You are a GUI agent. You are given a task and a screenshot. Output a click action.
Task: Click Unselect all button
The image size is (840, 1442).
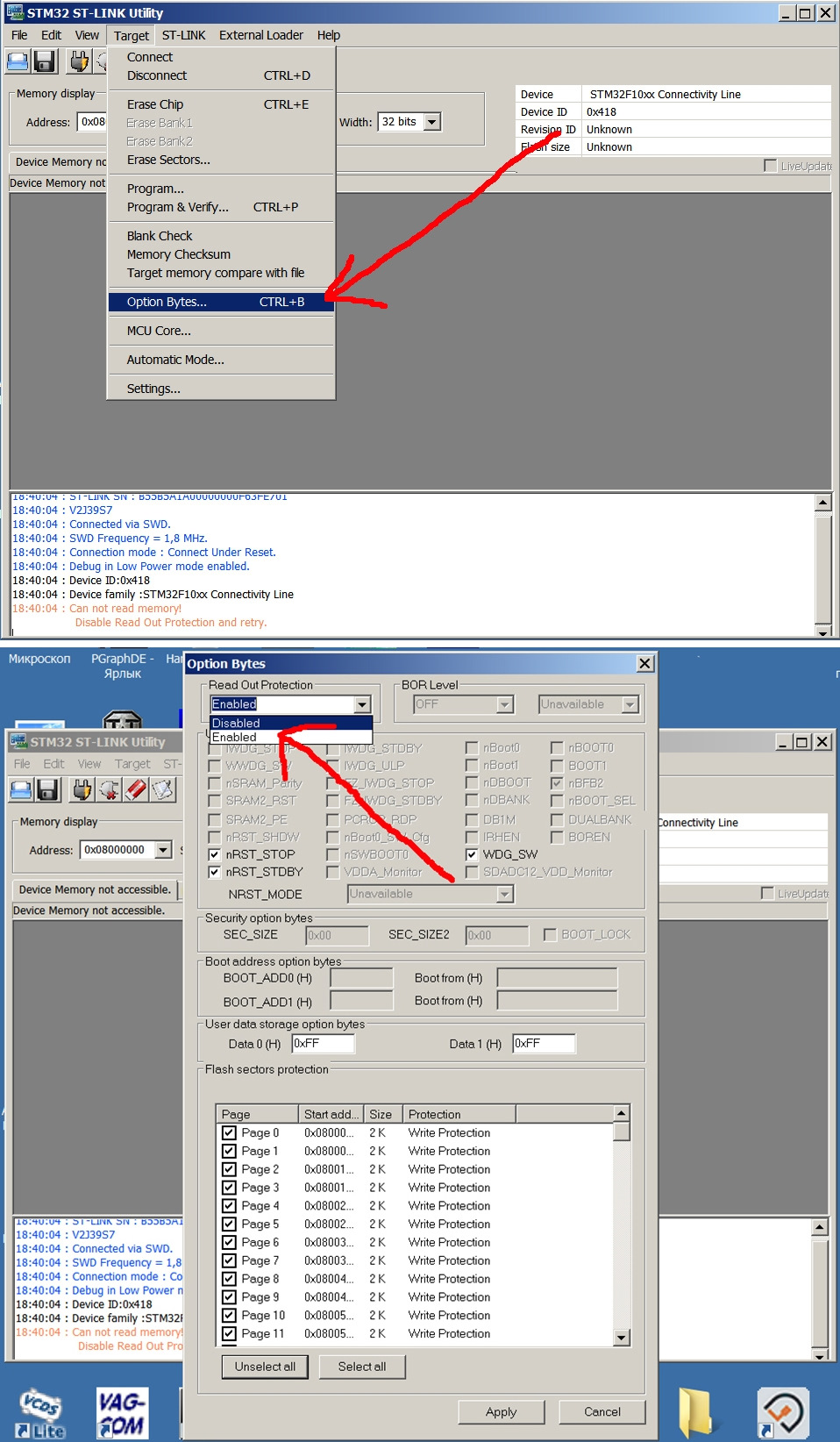click(265, 1367)
